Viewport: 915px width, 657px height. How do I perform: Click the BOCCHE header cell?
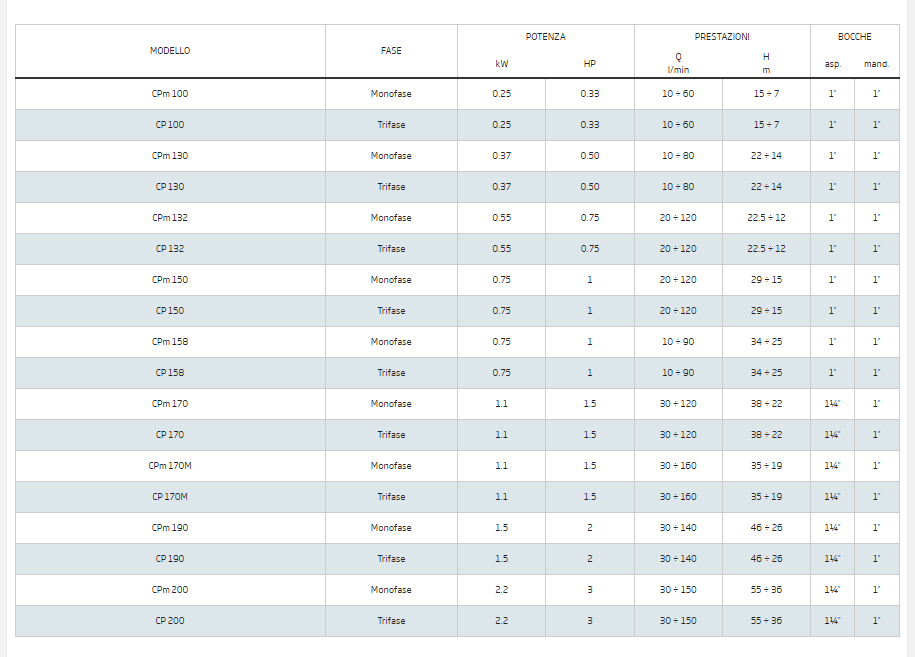(x=854, y=37)
